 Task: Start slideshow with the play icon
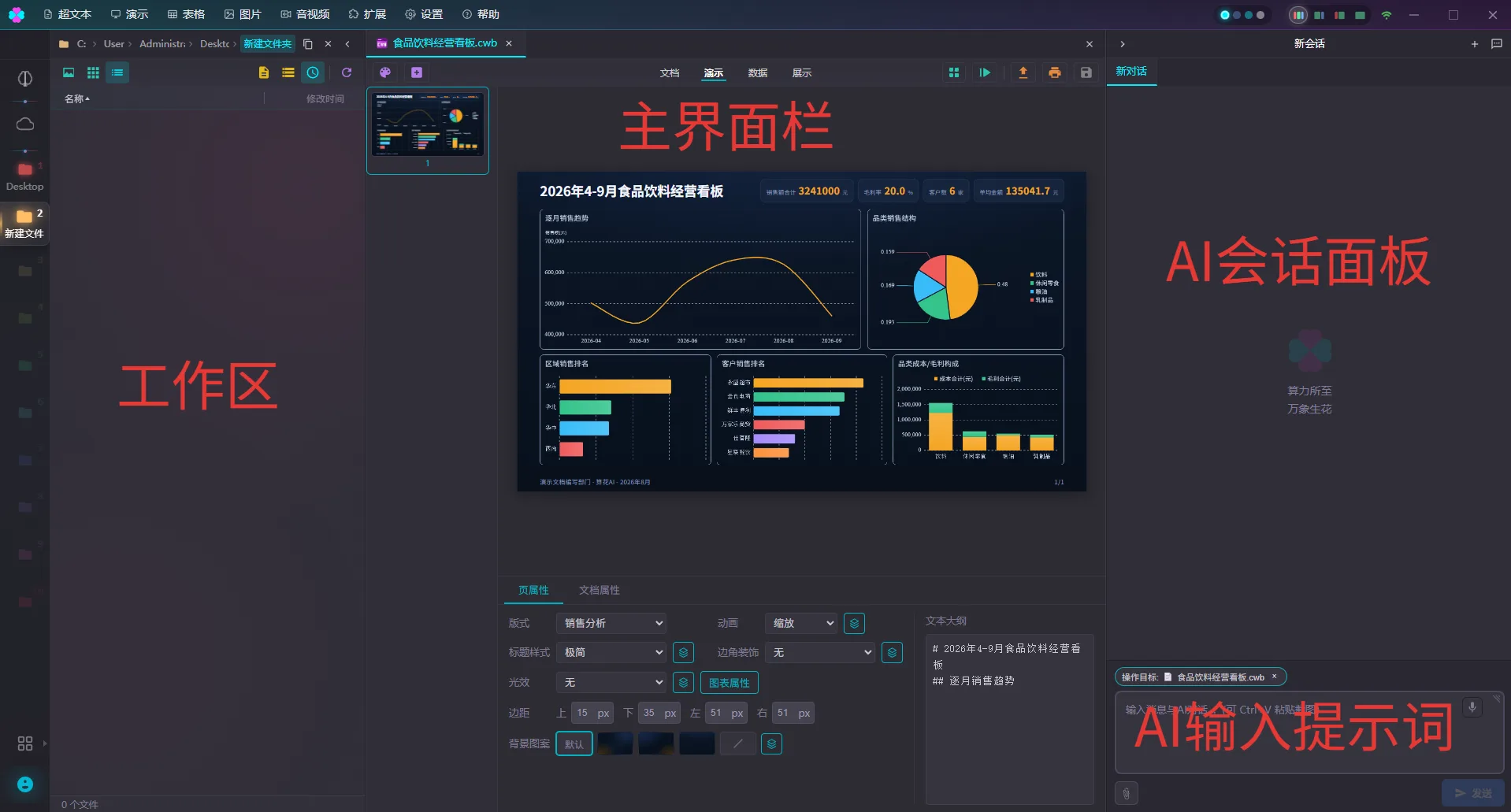[x=985, y=72]
